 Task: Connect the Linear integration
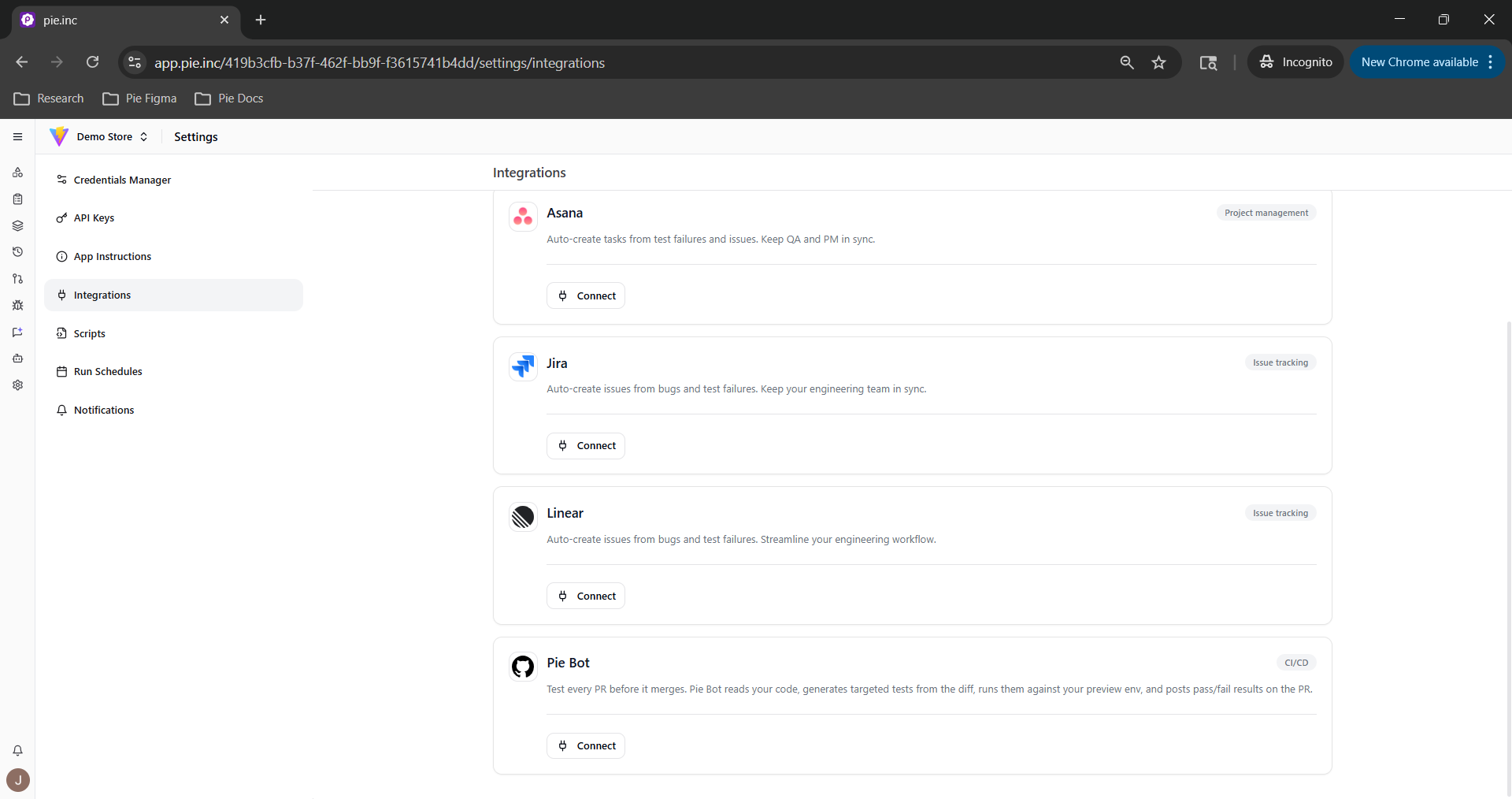[586, 596]
